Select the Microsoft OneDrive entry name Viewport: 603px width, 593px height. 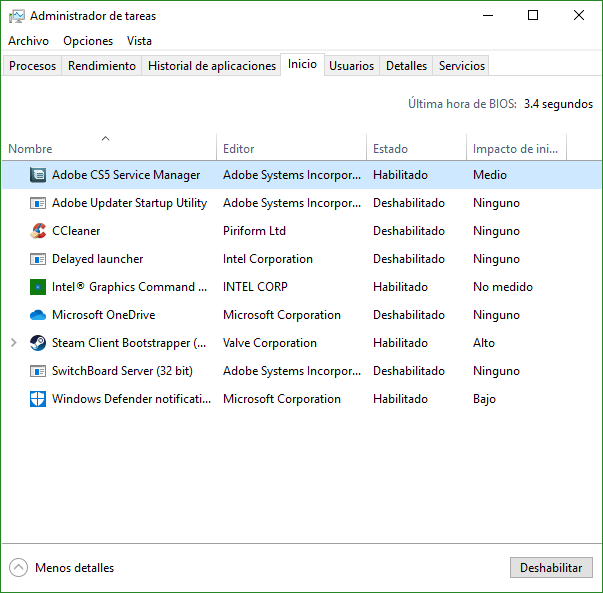click(x=104, y=315)
